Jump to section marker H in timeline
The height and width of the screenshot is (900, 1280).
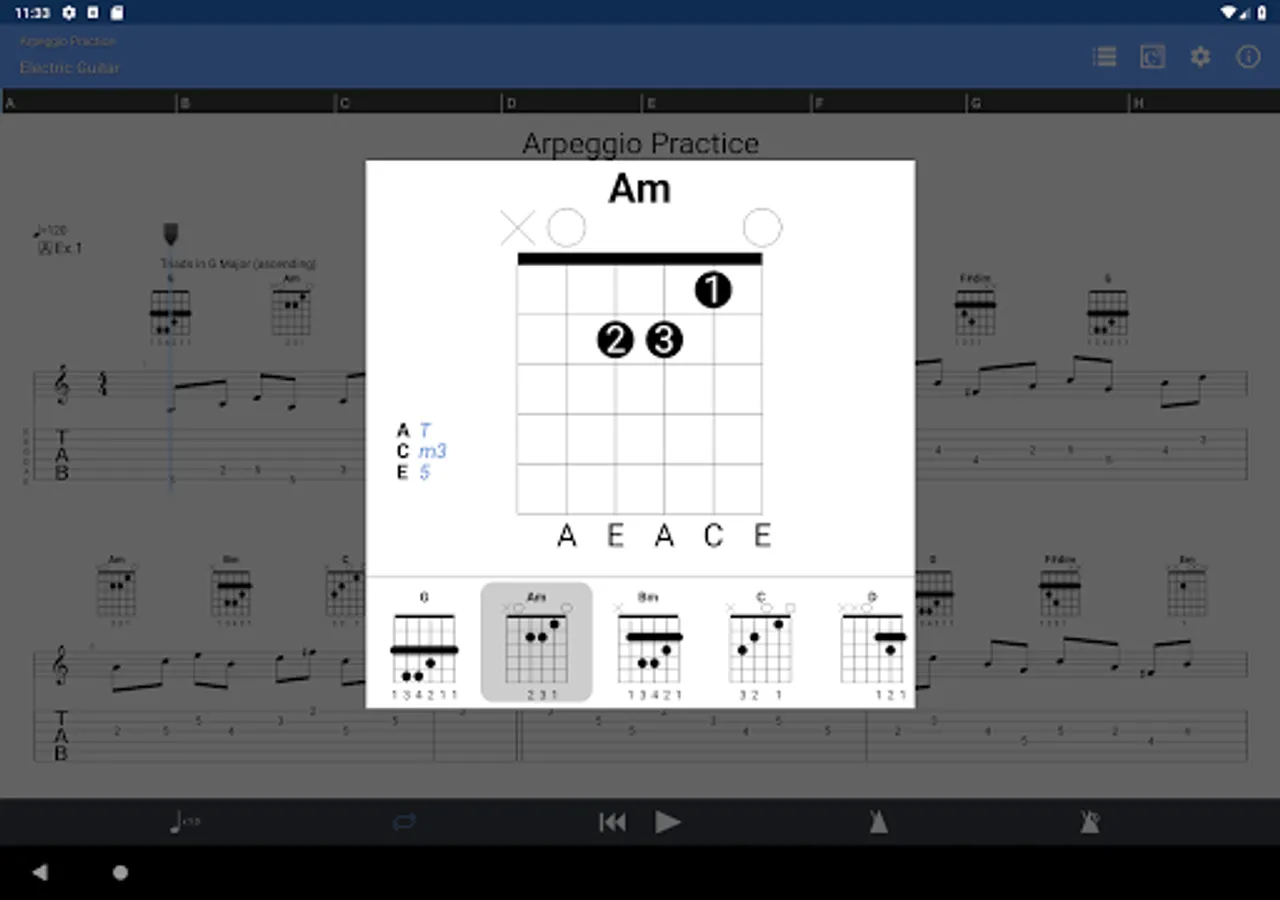click(x=1137, y=102)
